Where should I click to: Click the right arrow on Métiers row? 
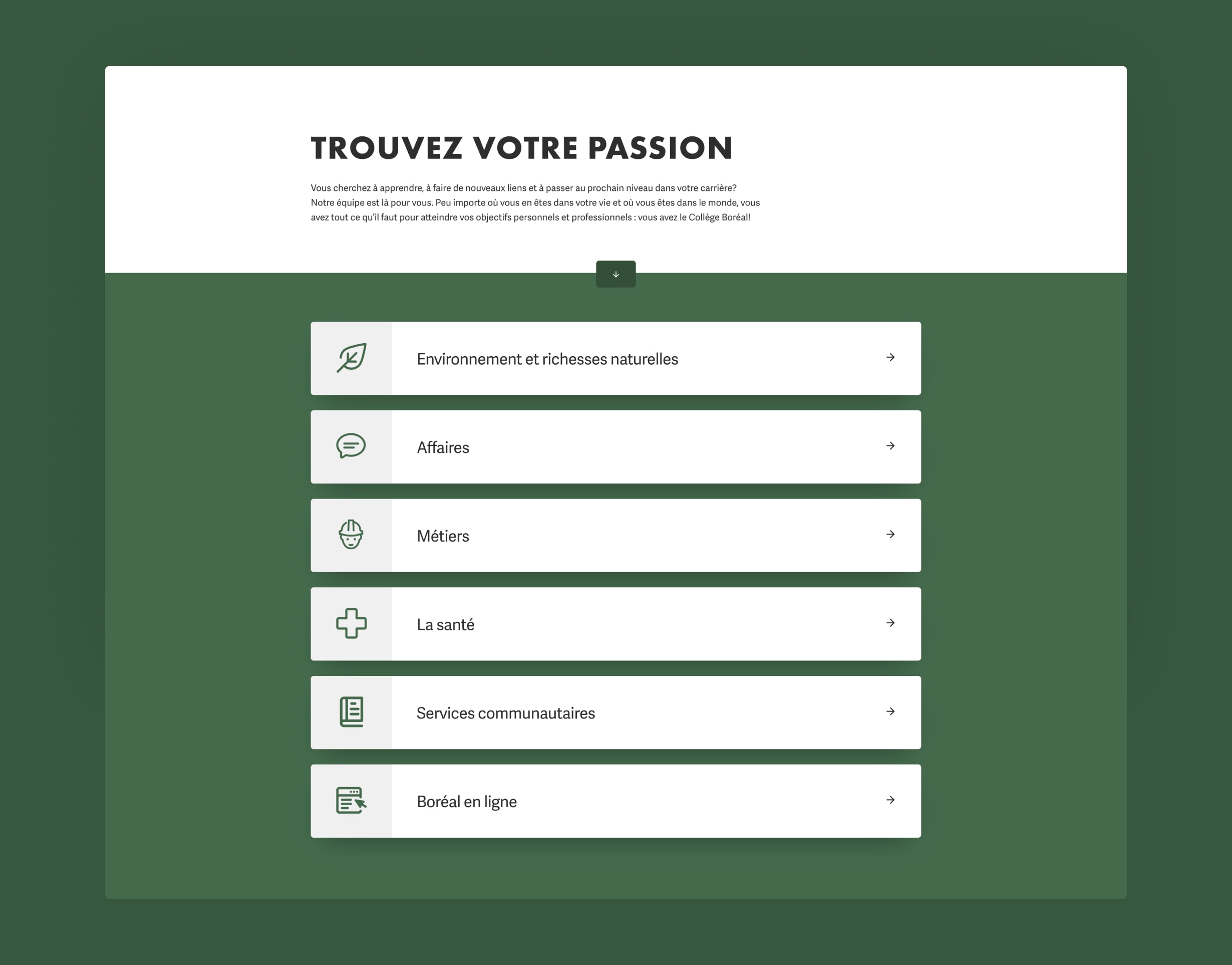tap(890, 535)
